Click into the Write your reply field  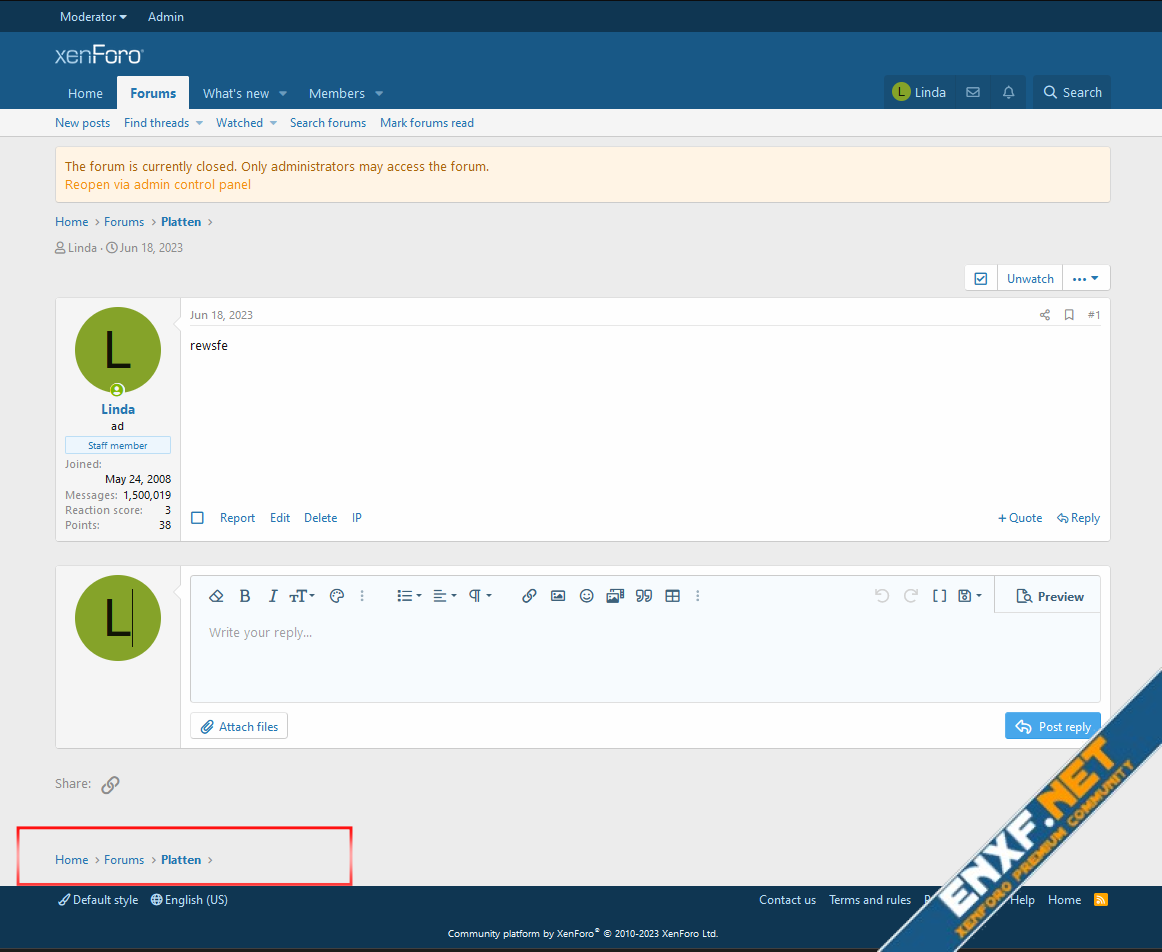pyautogui.click(x=644, y=655)
